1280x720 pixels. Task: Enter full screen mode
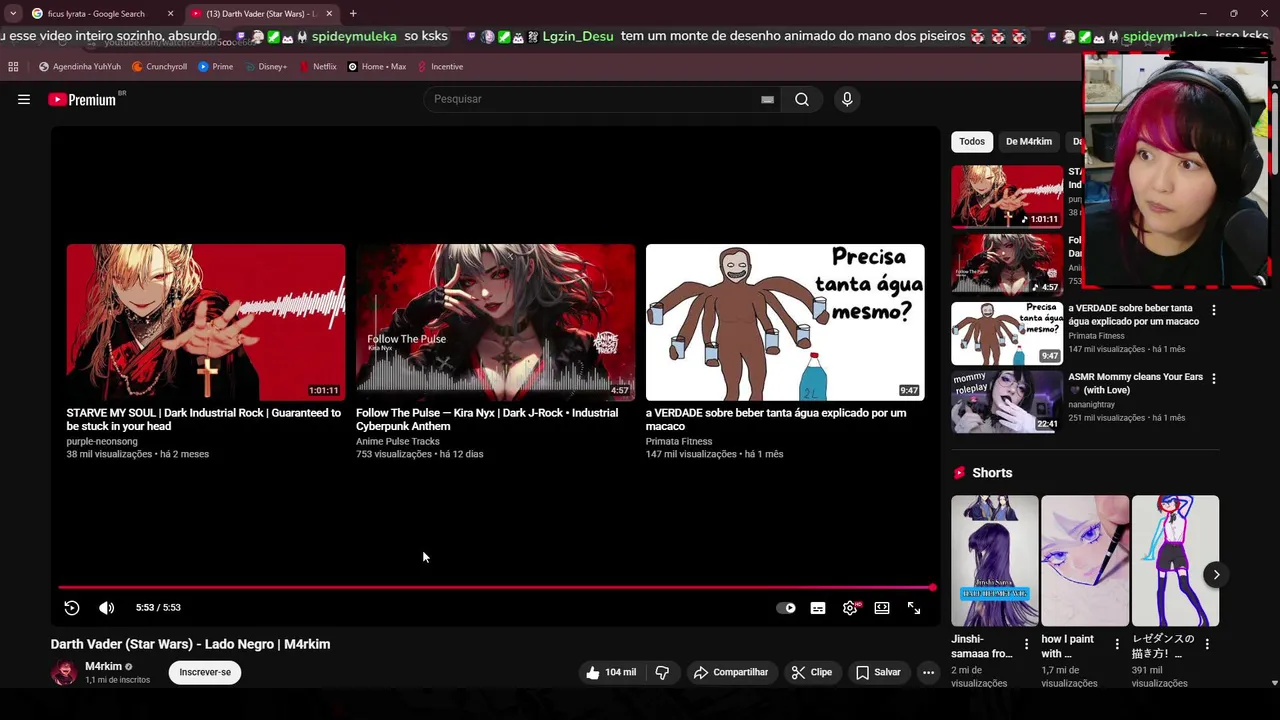(x=914, y=608)
